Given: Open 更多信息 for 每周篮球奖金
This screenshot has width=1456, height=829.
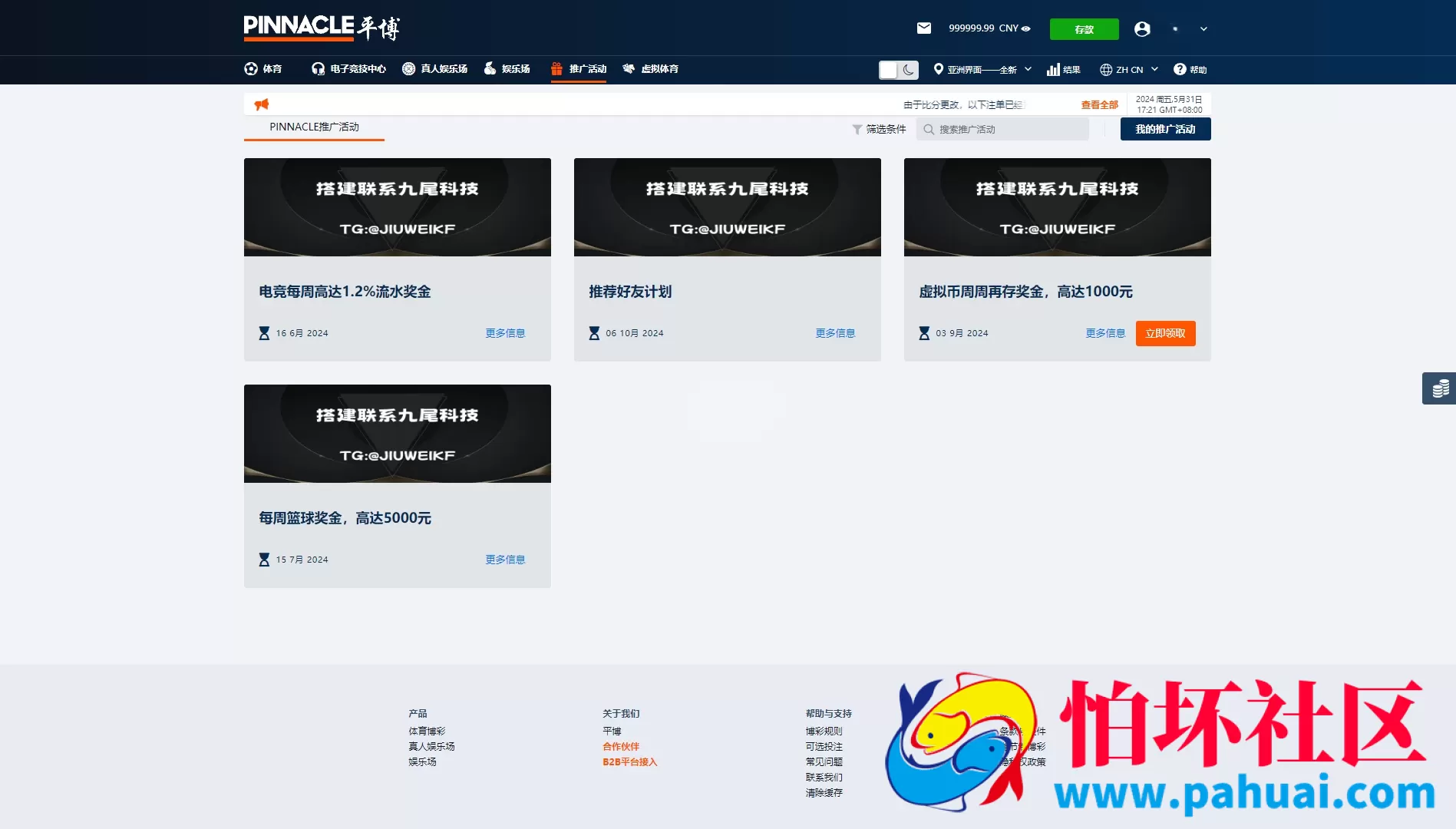Looking at the screenshot, I should tap(505, 560).
